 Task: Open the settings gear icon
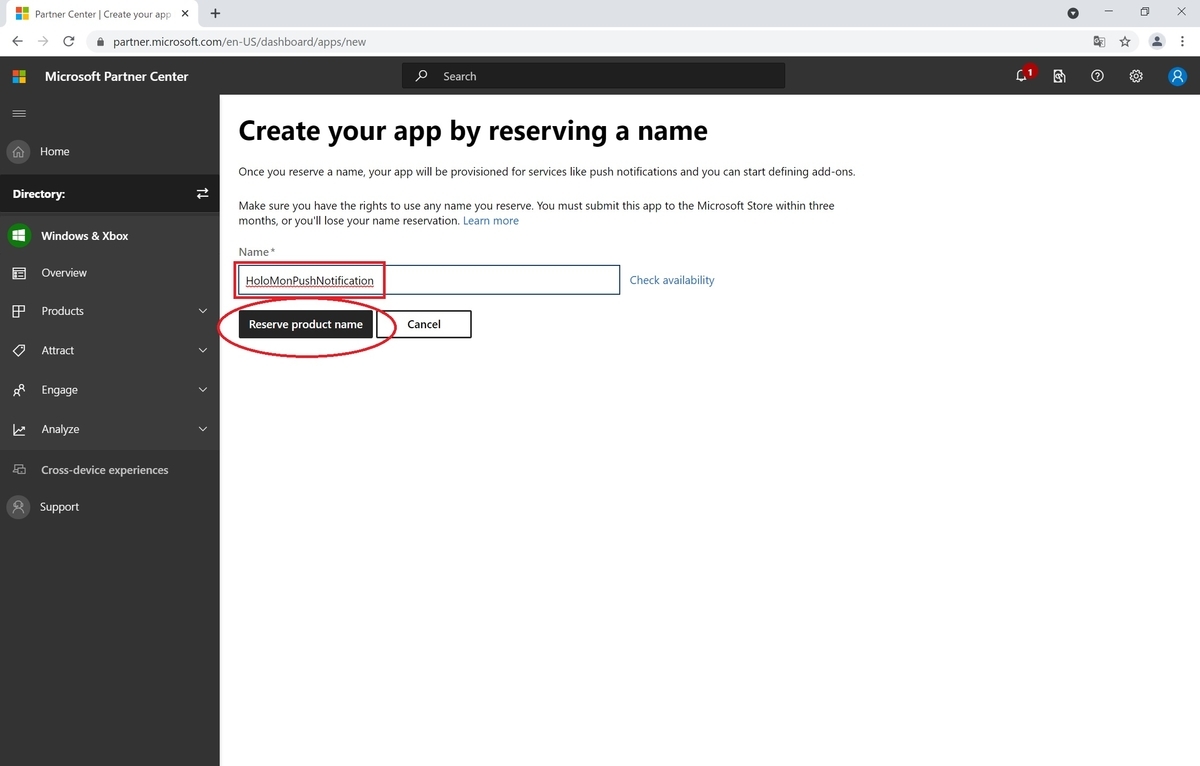click(1136, 76)
